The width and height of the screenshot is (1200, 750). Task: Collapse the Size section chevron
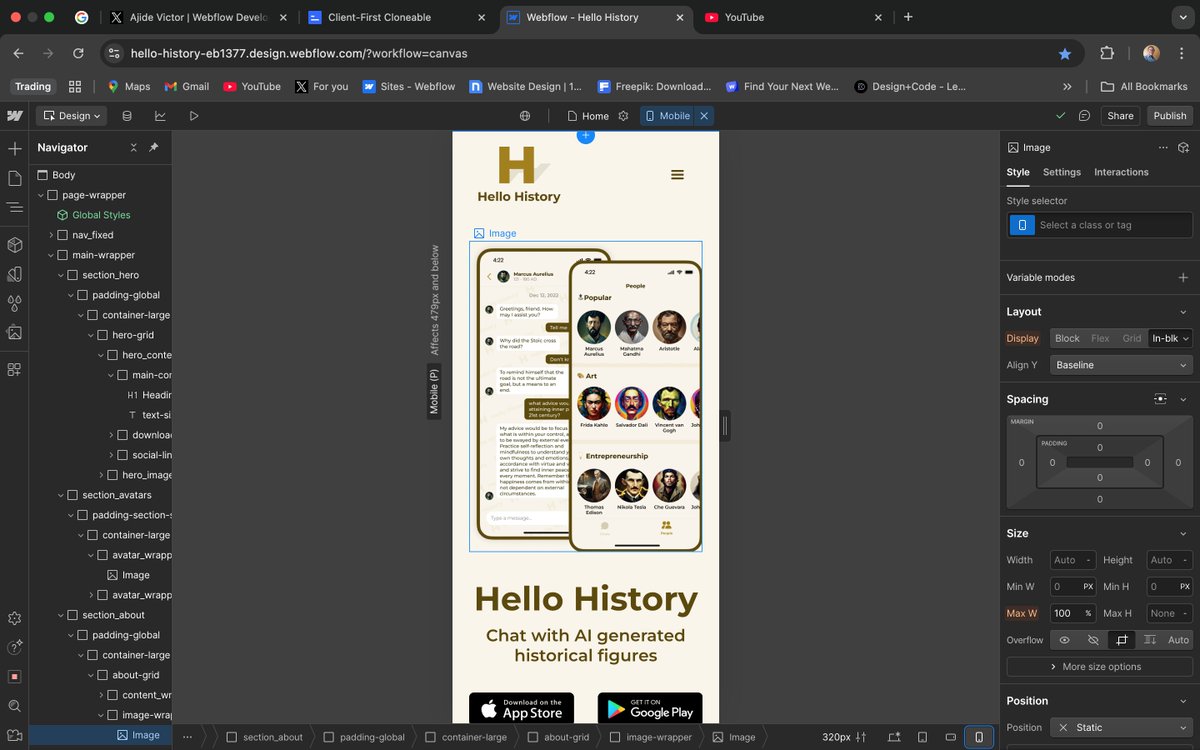pos(1183,534)
